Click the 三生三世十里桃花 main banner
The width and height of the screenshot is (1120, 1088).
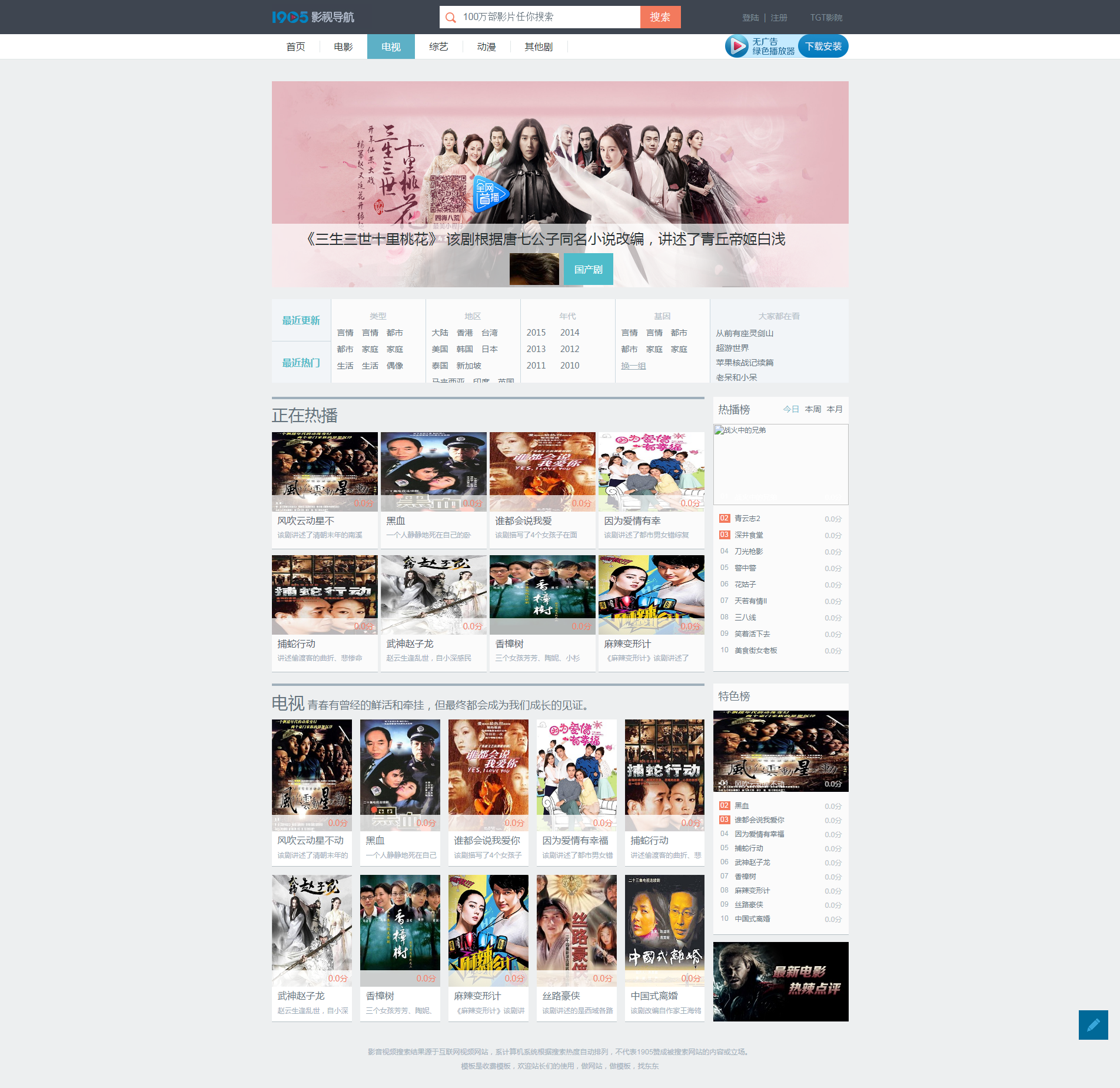560,184
